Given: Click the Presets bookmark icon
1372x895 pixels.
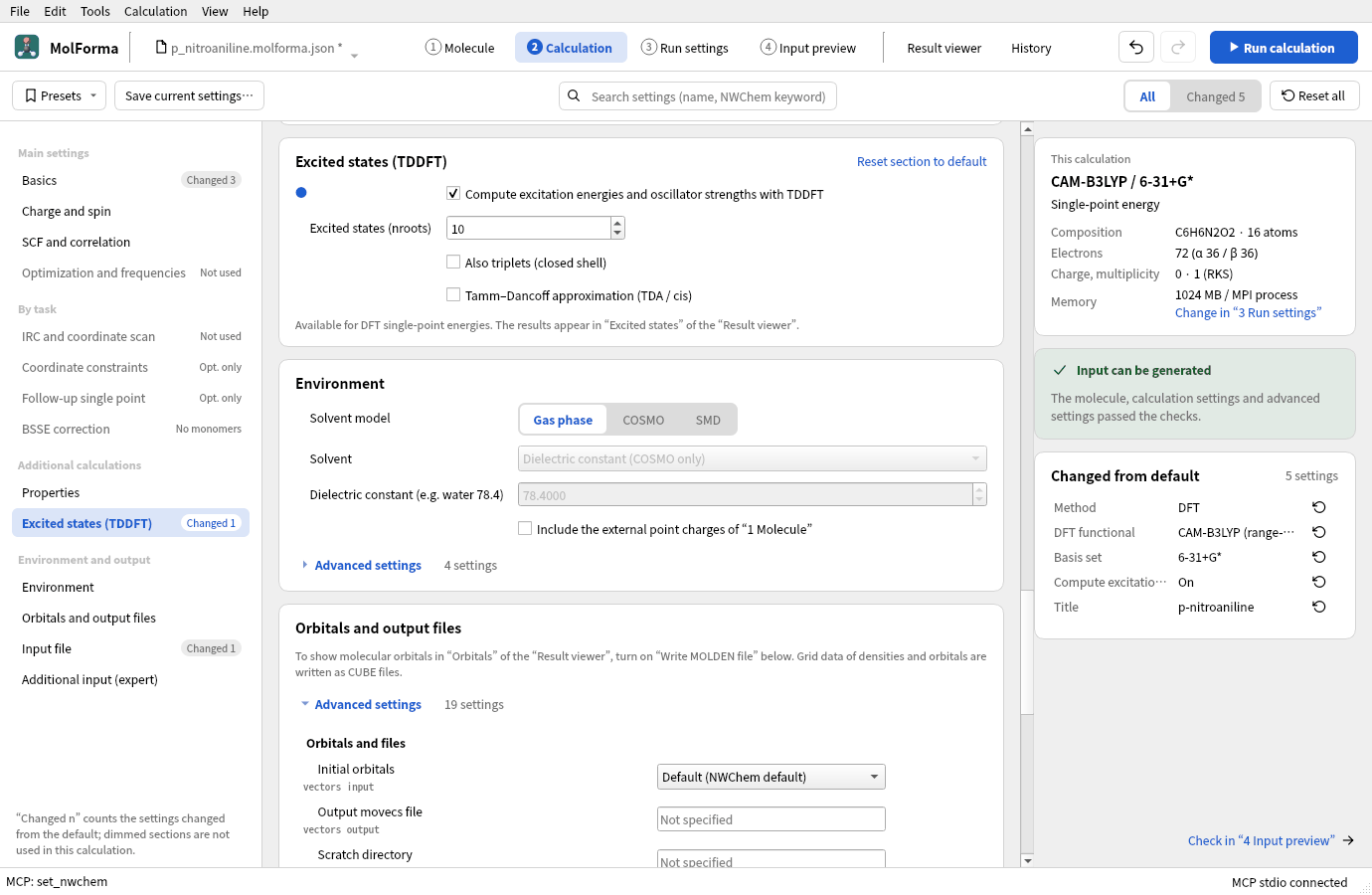Looking at the screenshot, I should [x=31, y=95].
